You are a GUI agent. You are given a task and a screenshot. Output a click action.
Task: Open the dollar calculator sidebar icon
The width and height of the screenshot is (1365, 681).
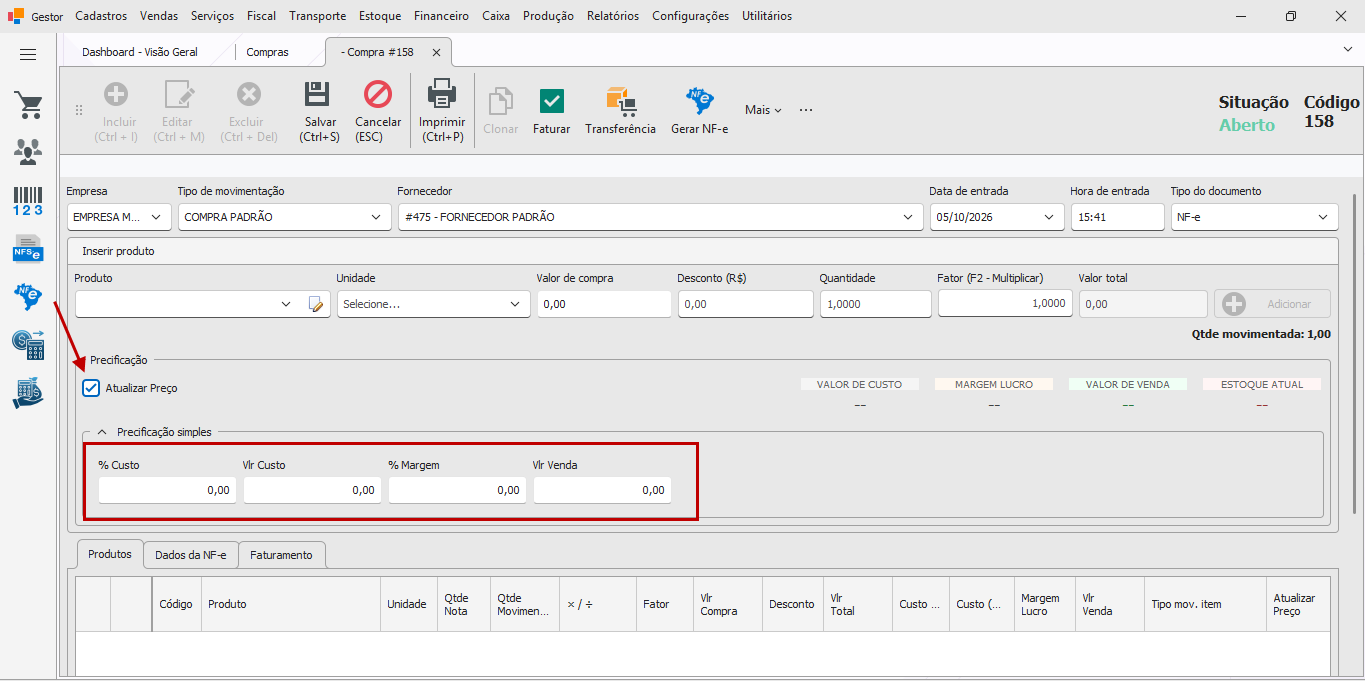28,344
